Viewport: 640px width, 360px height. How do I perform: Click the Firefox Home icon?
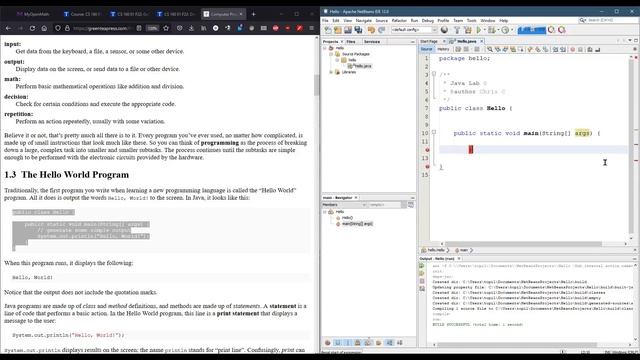click(x=44, y=28)
